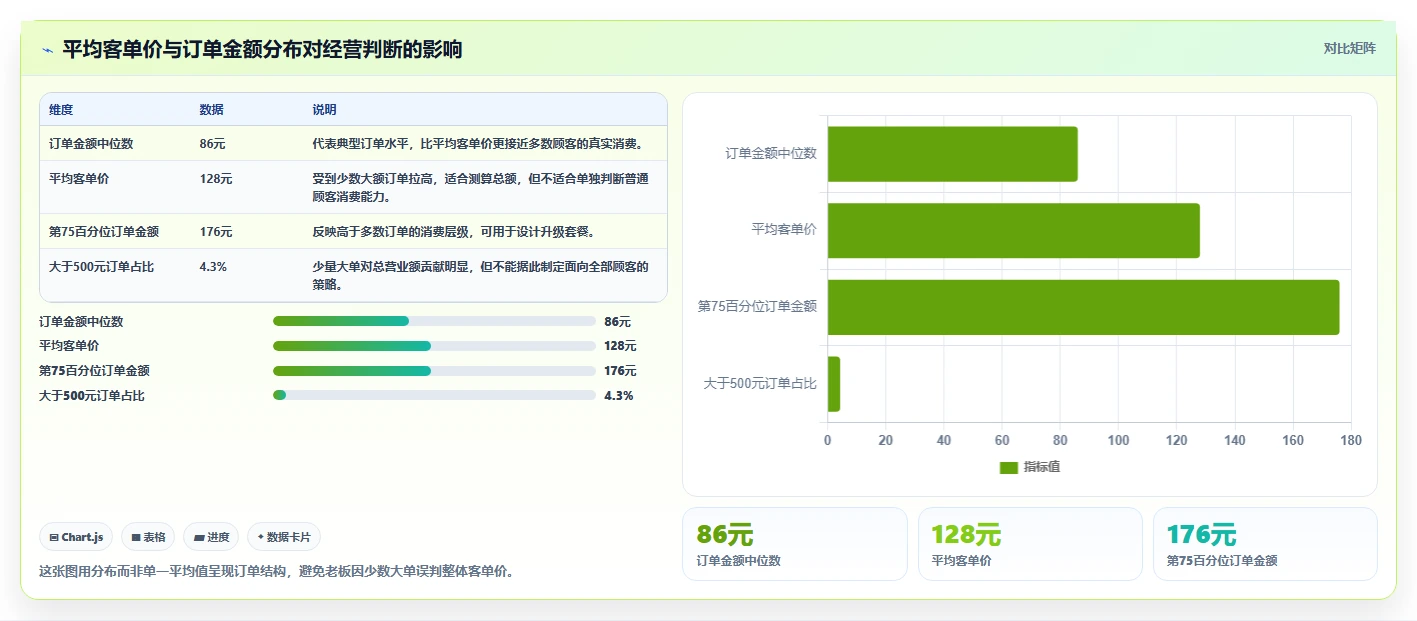The image size is (1417, 621).
Task: Select the 大于500元订单占比 table row label
Action: pos(101,267)
